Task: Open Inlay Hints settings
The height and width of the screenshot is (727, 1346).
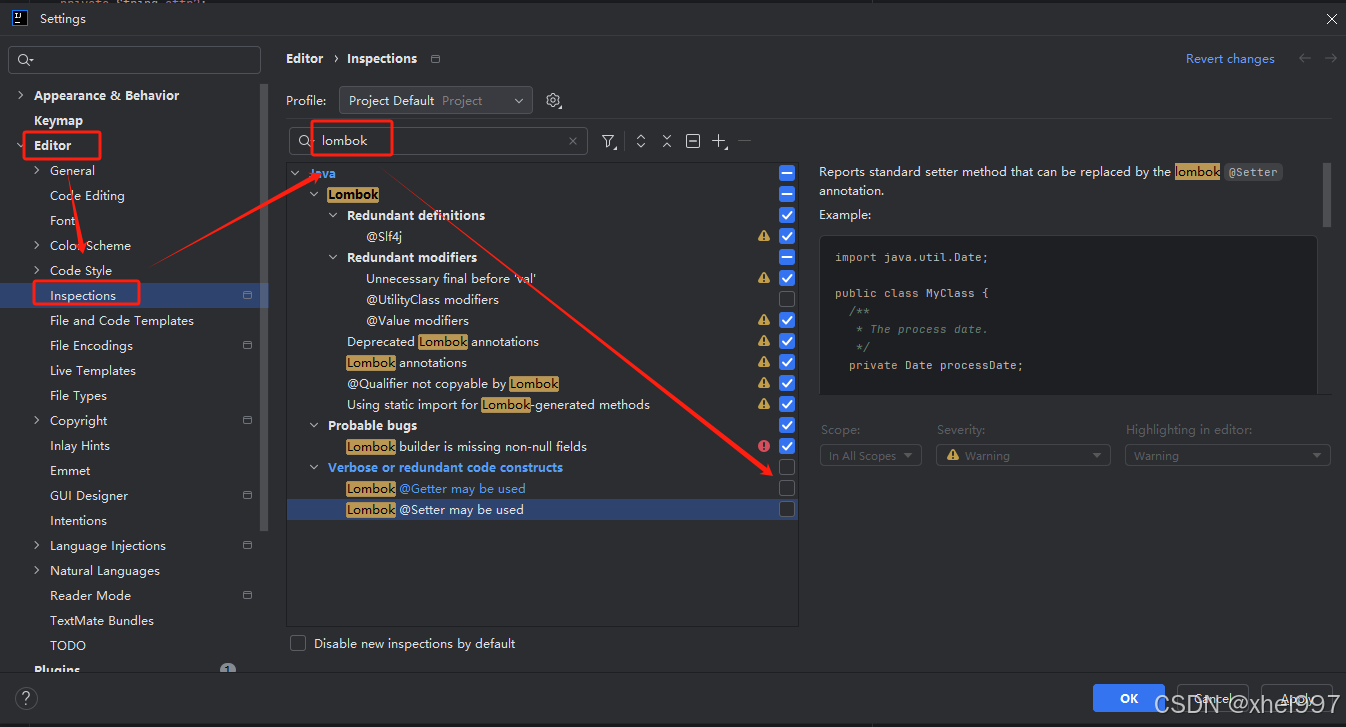Action: point(80,445)
